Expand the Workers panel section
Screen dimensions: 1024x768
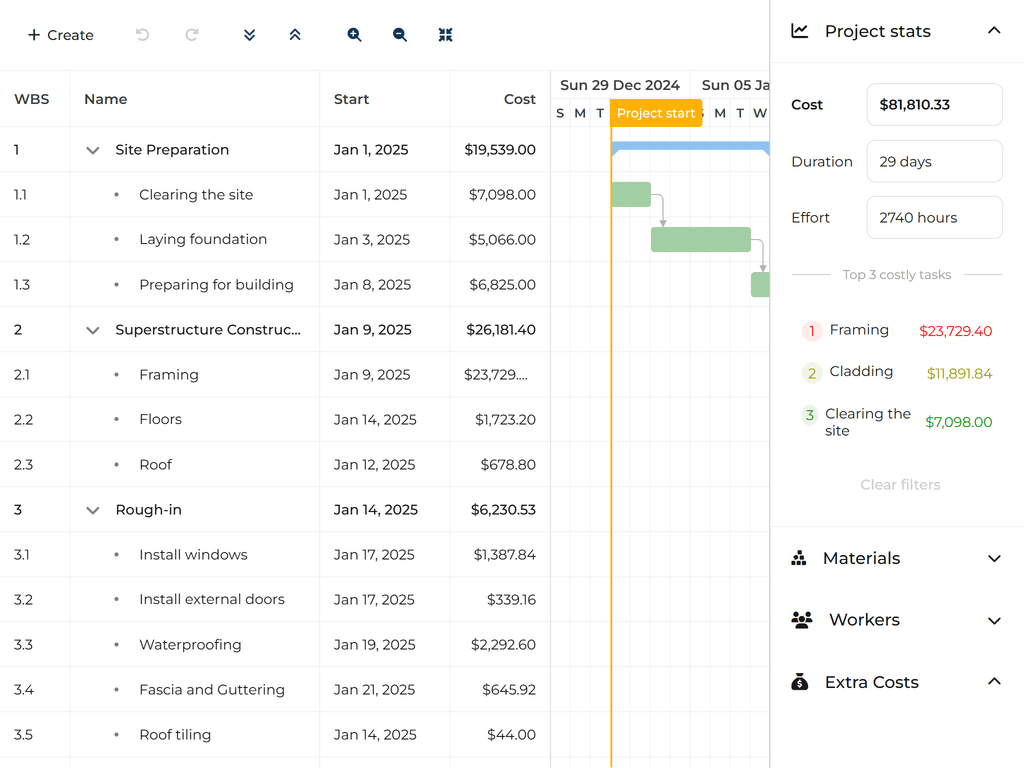tap(993, 620)
